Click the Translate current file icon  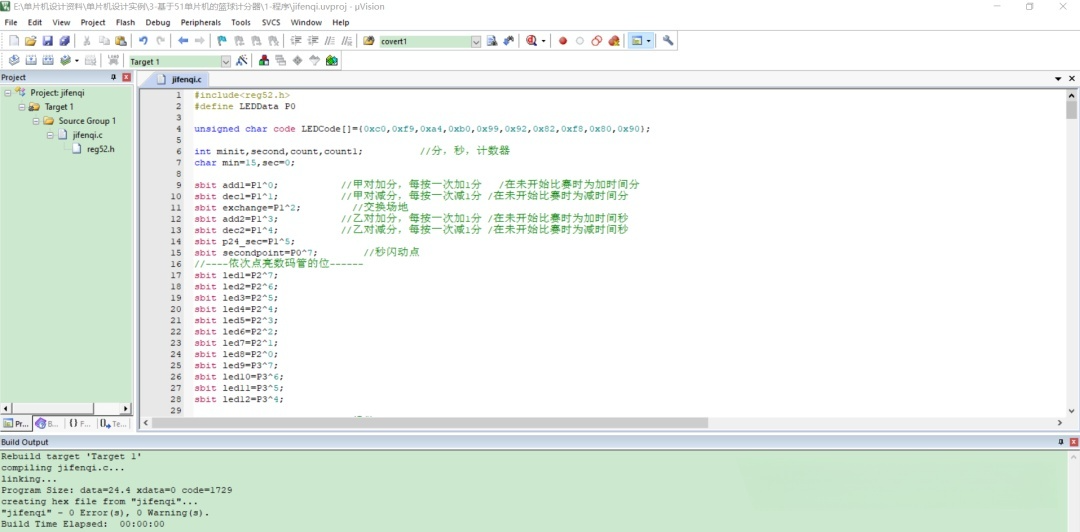pyautogui.click(x=13, y=61)
